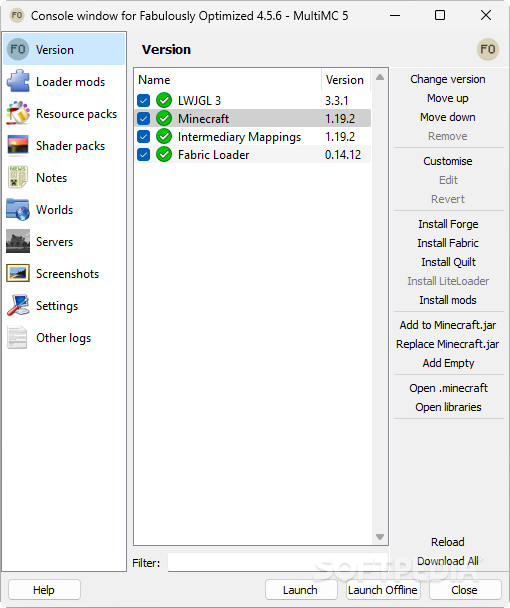The image size is (510, 608).
Task: Click the Version page FO icon in sidebar
Action: [18, 49]
